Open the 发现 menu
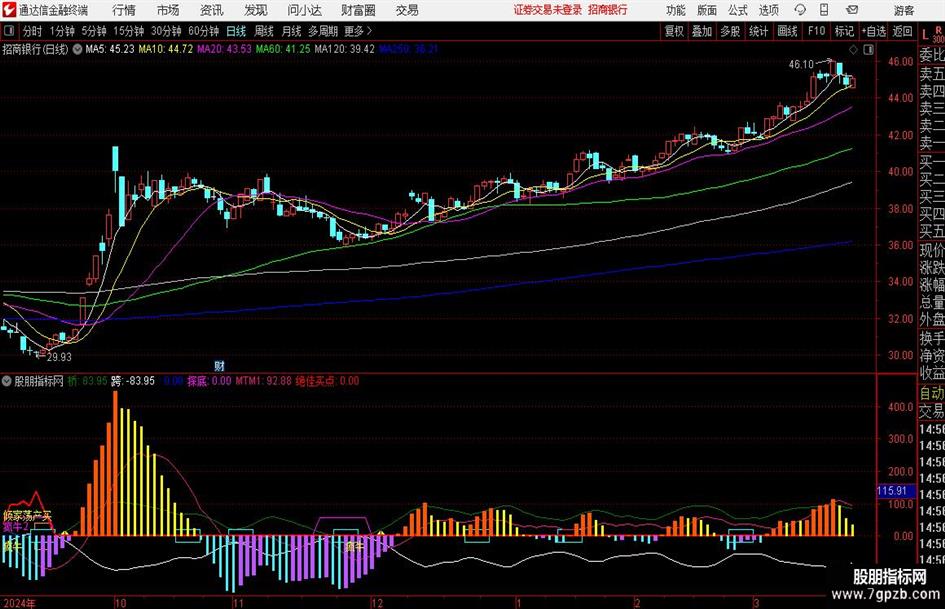945x609 pixels. [x=256, y=10]
